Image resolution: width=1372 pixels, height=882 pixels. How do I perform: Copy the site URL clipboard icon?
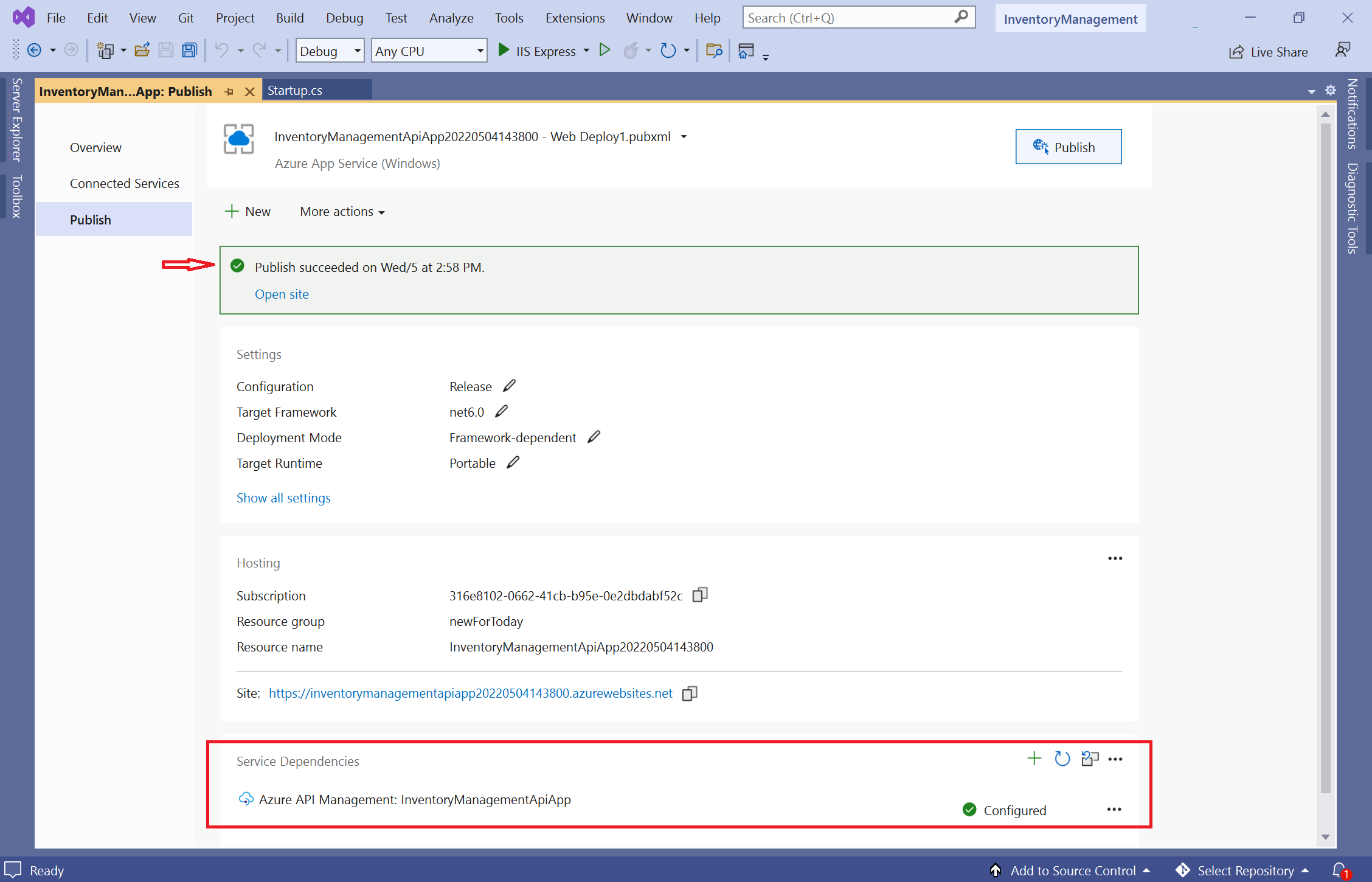690,693
